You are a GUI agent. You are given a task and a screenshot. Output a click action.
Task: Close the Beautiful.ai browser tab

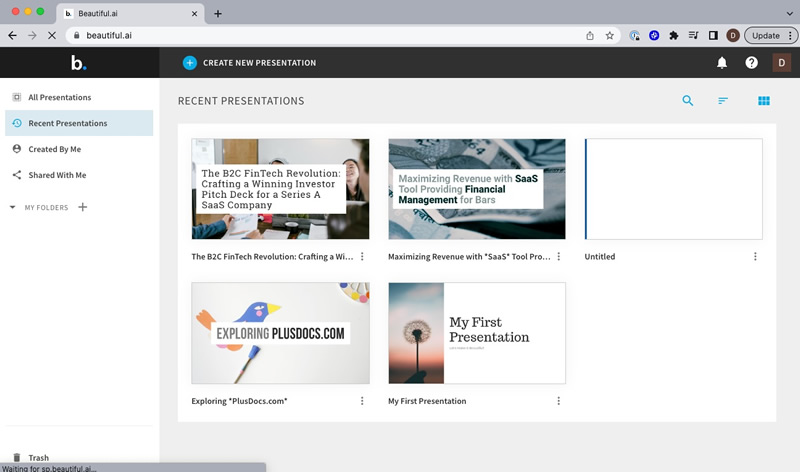(x=194, y=14)
